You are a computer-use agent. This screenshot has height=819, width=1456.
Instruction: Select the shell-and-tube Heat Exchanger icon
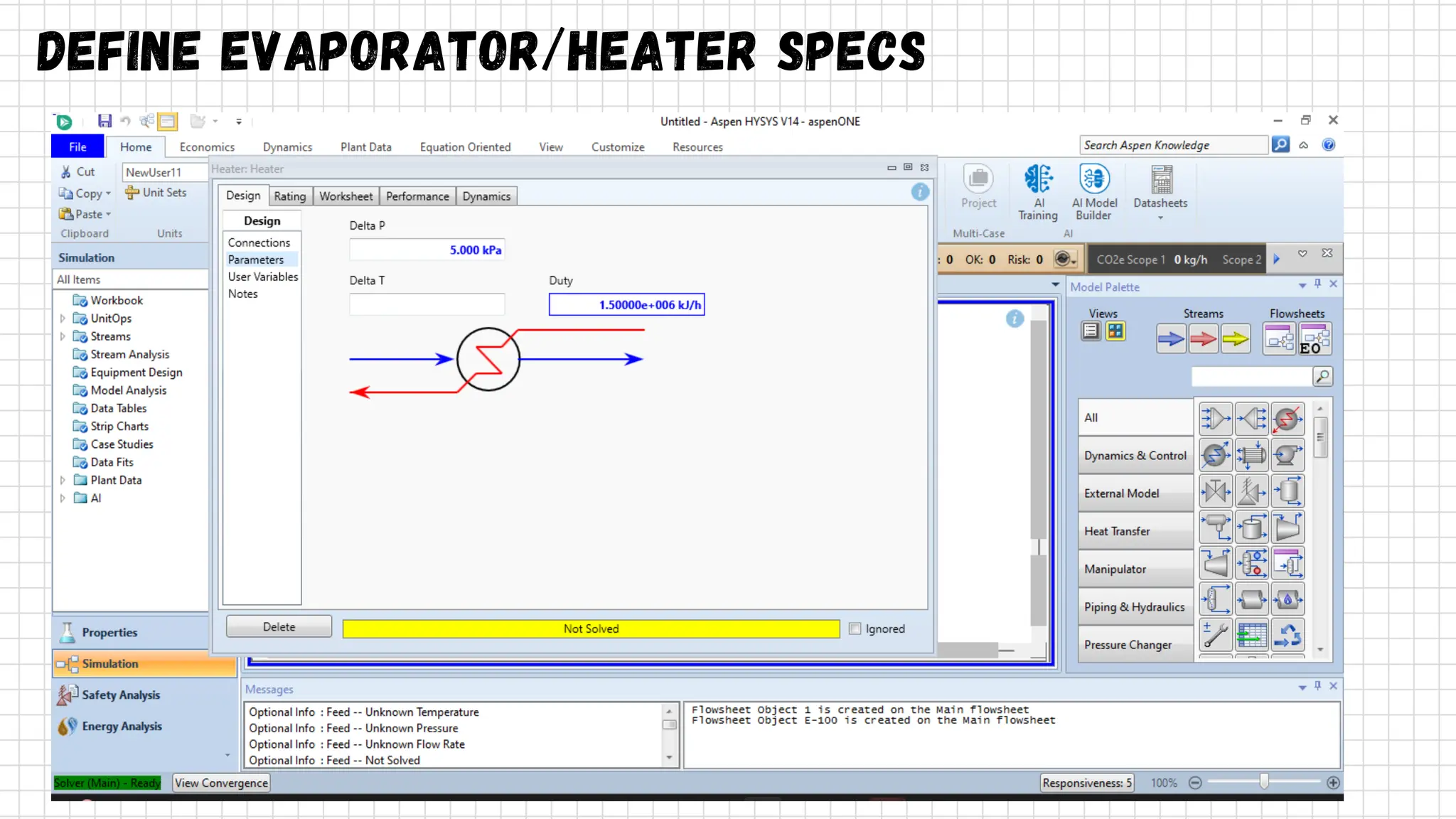1252,454
